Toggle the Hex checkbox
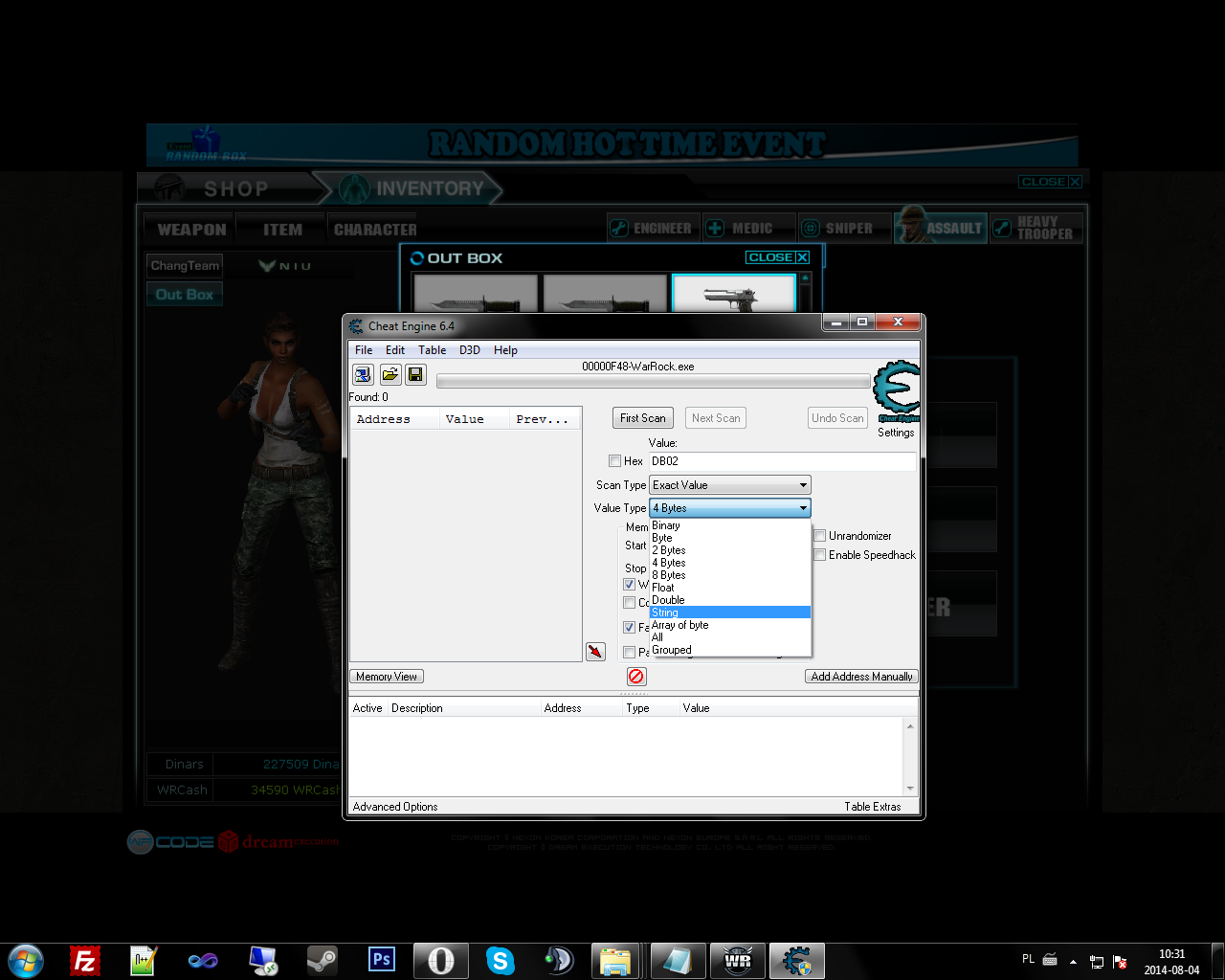Image resolution: width=1225 pixels, height=980 pixels. click(615, 461)
